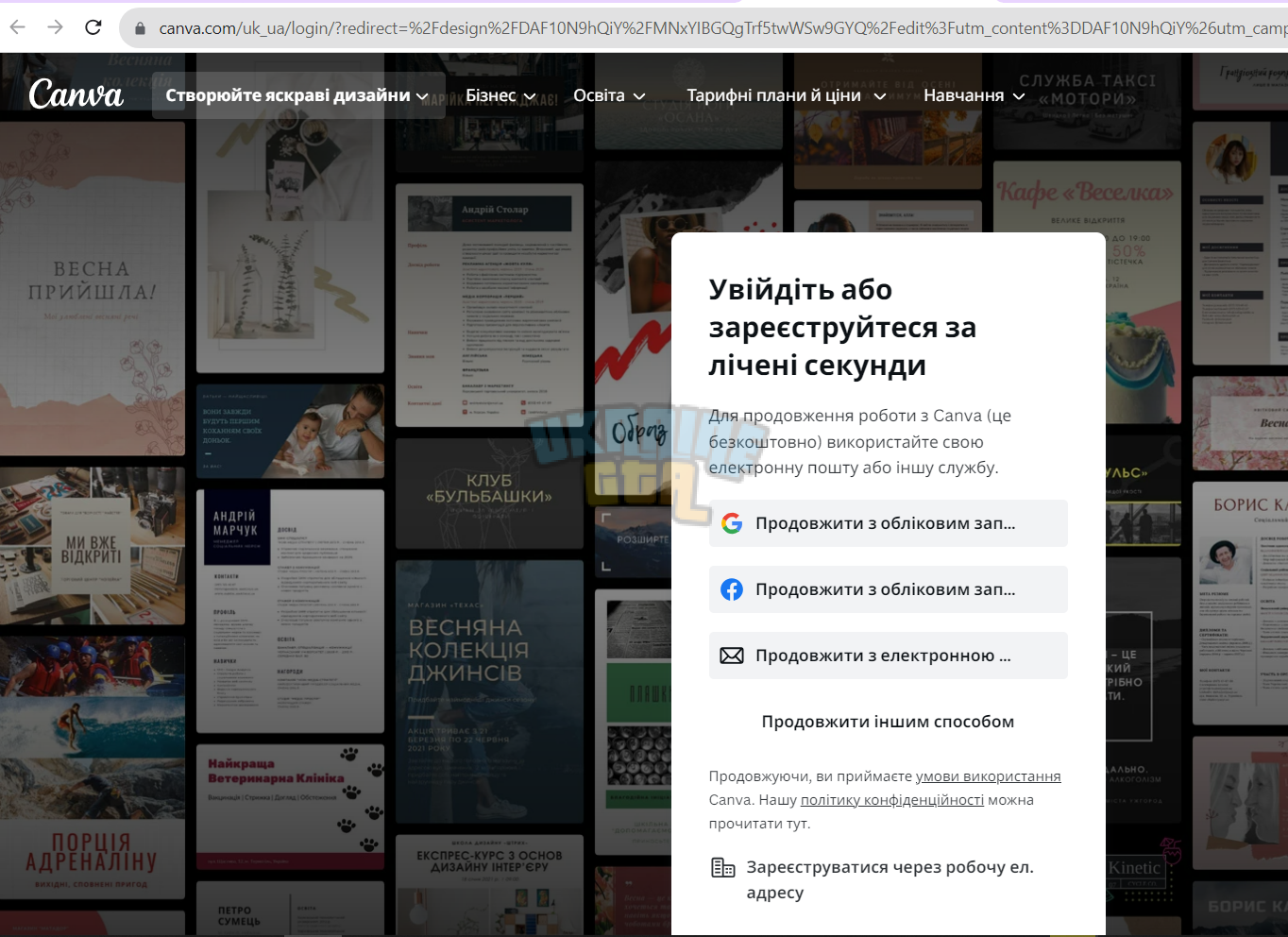The height and width of the screenshot is (937, 1288).
Task: Click the lock icon in address bar
Action: coord(141,28)
